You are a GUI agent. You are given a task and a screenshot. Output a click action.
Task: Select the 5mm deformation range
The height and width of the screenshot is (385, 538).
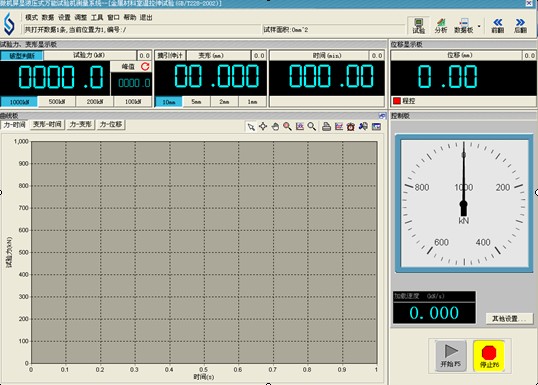pos(196,102)
